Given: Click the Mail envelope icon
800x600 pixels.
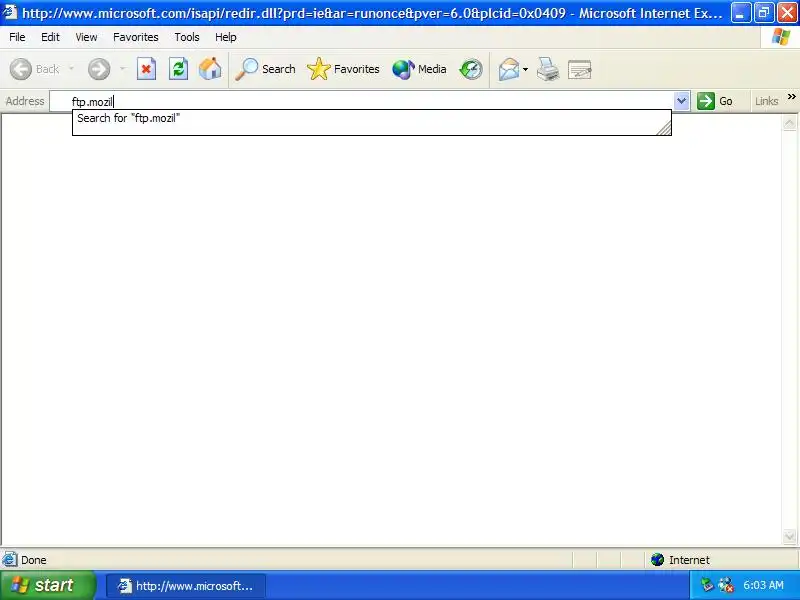Looking at the screenshot, I should [509, 69].
